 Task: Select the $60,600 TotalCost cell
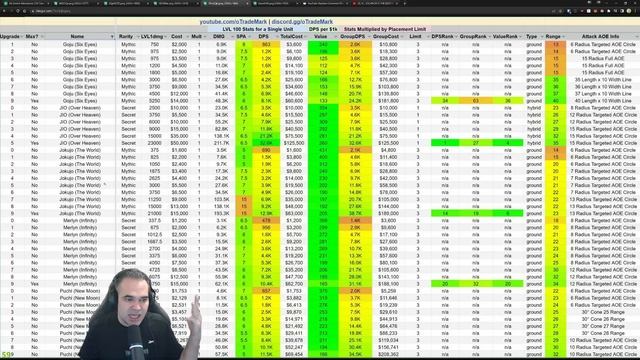pyautogui.click(x=294, y=101)
